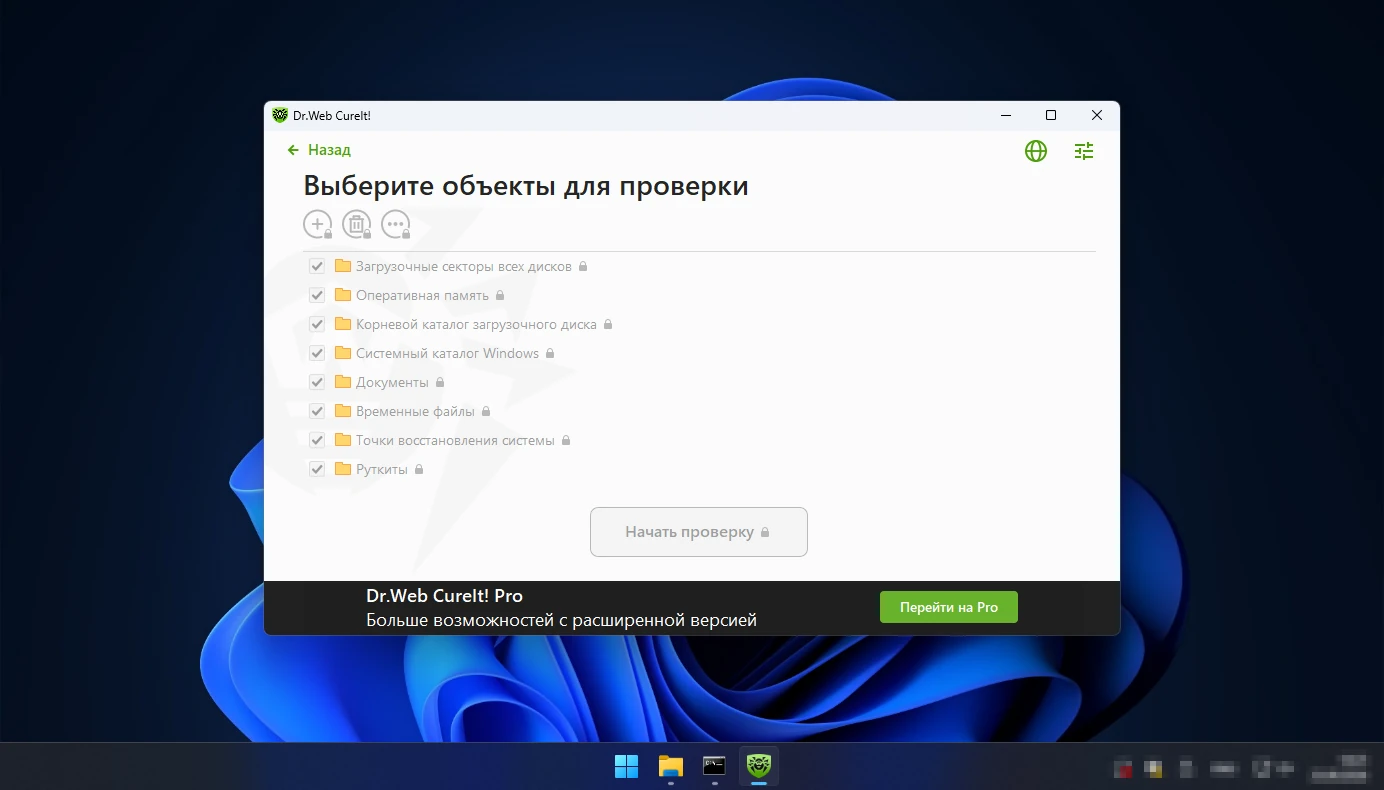Click lock icon after Временные файлы
1384x790 pixels.
(x=486, y=412)
